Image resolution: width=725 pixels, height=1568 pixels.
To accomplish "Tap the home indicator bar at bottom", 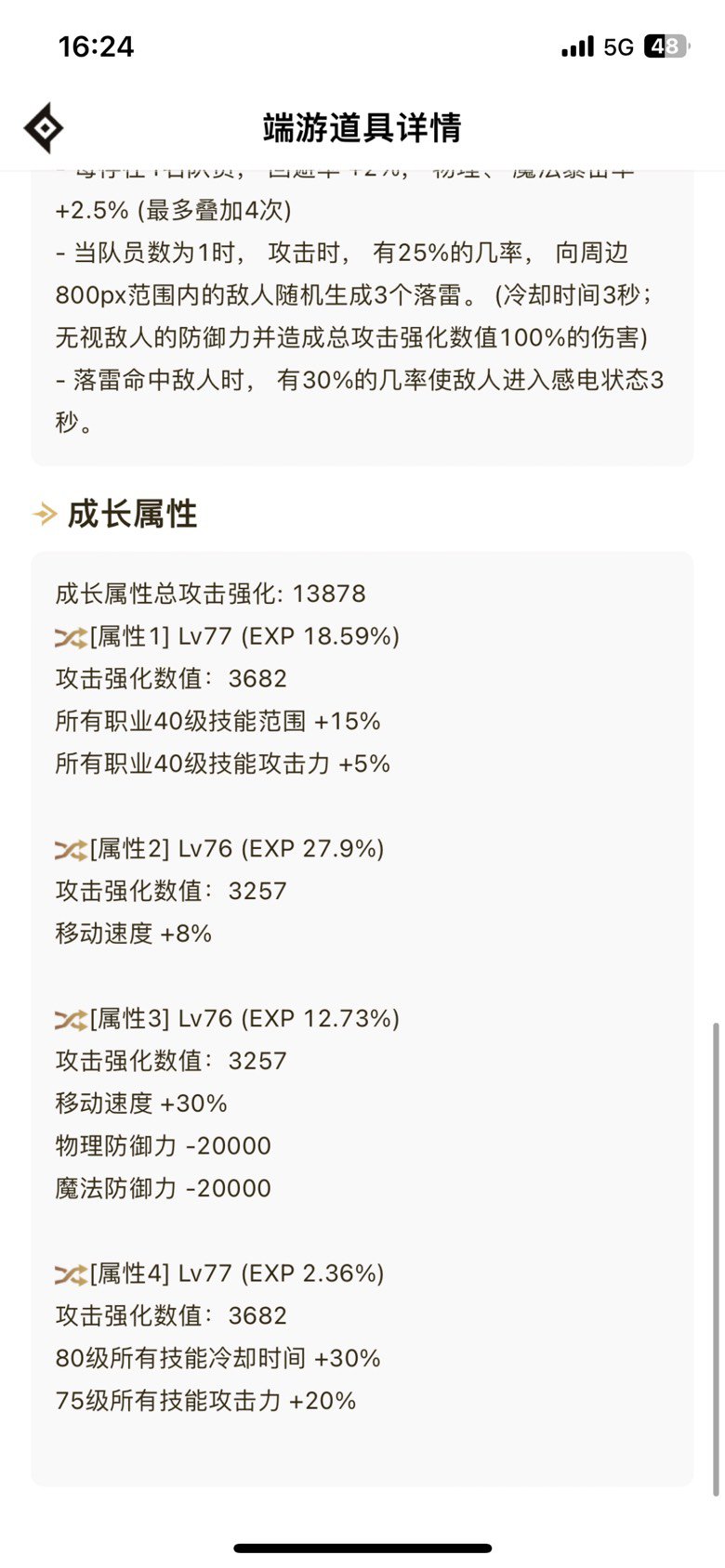I will [362, 1548].
